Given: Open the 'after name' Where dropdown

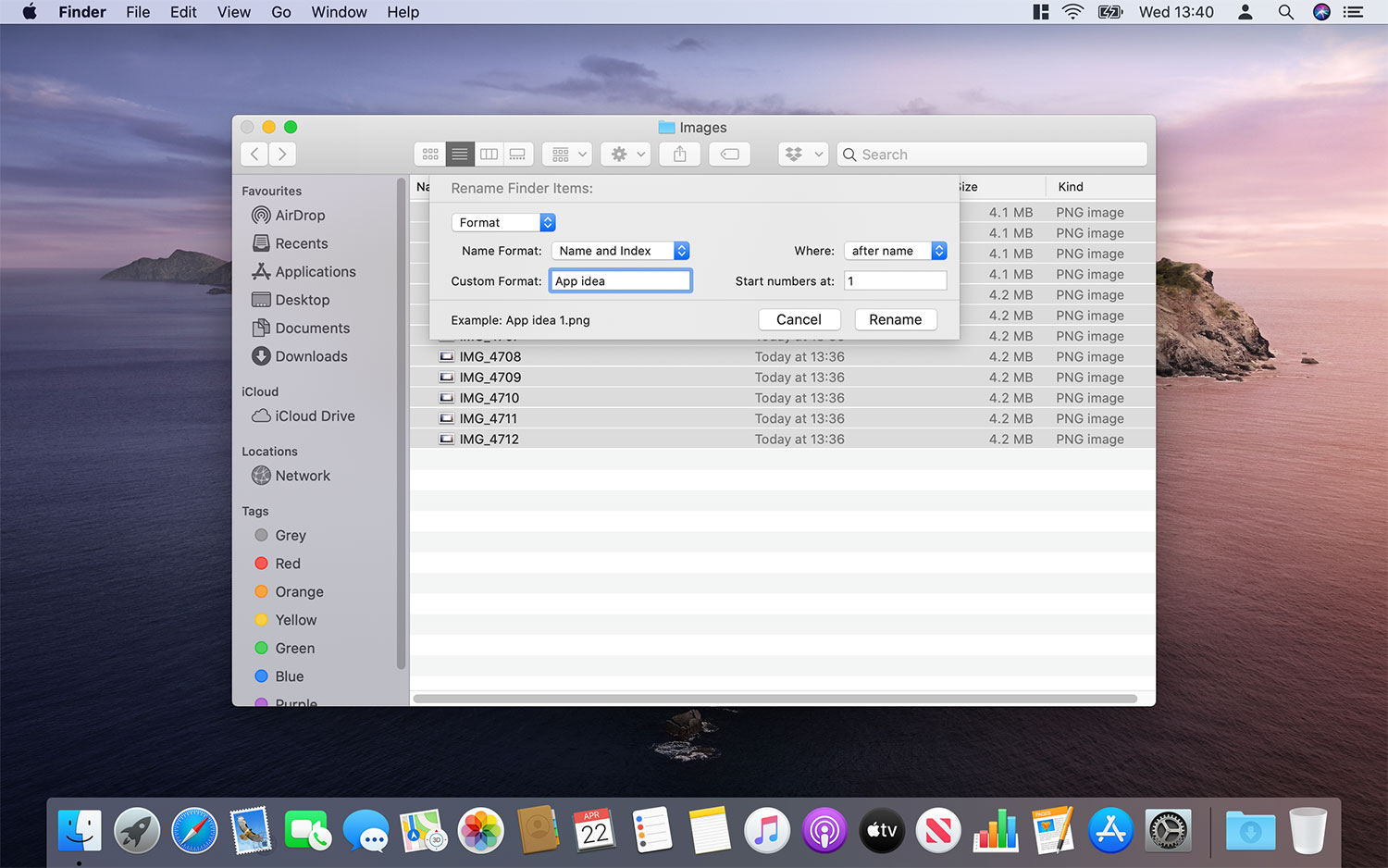Looking at the screenshot, I should click(895, 250).
